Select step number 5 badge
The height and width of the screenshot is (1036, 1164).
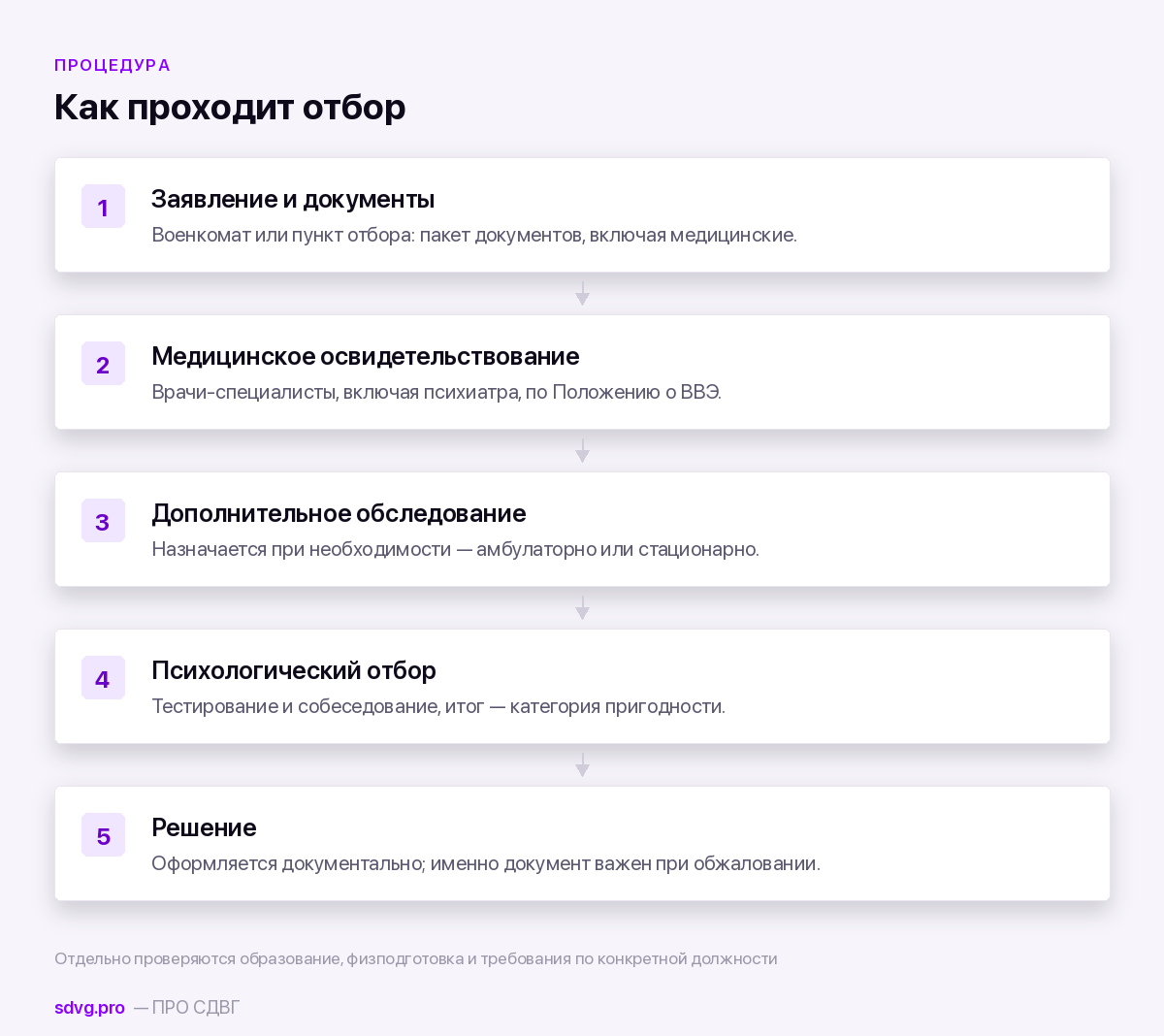(103, 835)
